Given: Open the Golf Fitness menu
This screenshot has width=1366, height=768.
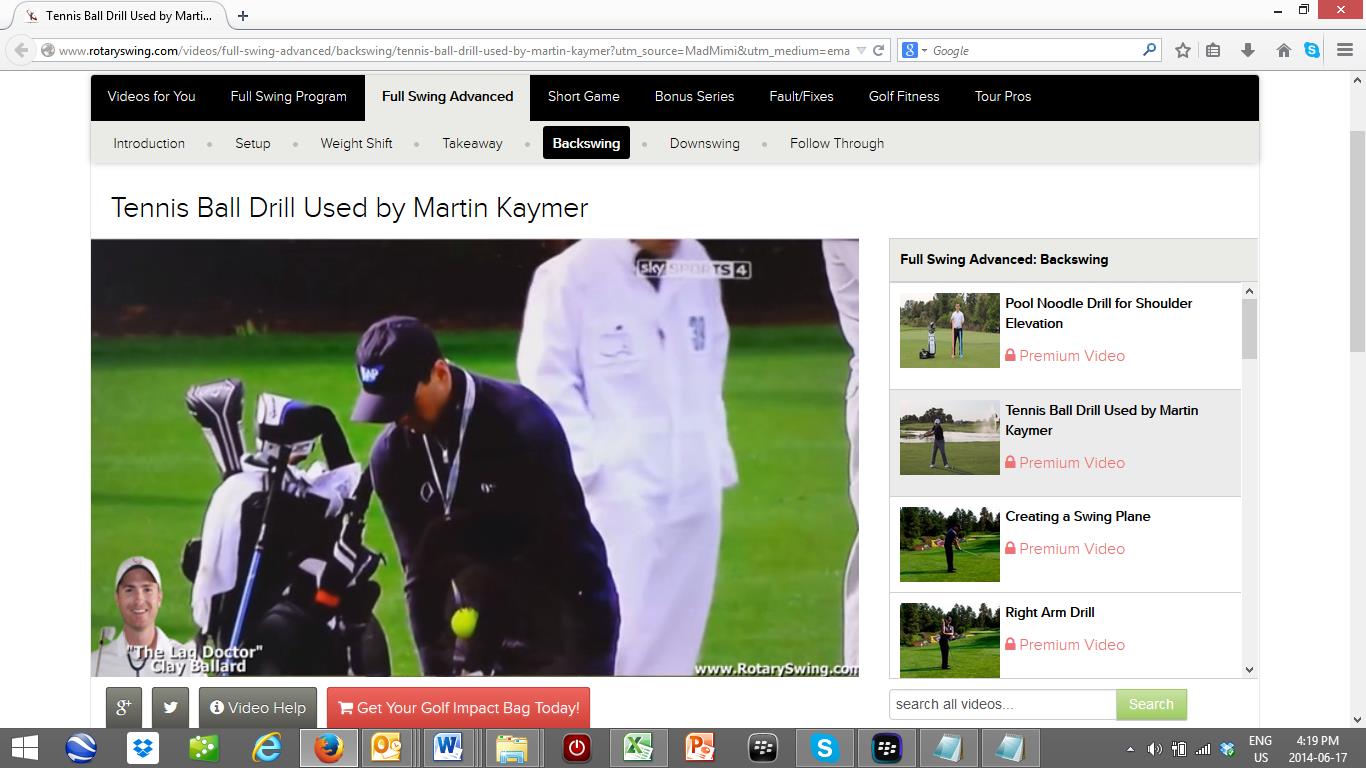Looking at the screenshot, I should click(904, 97).
